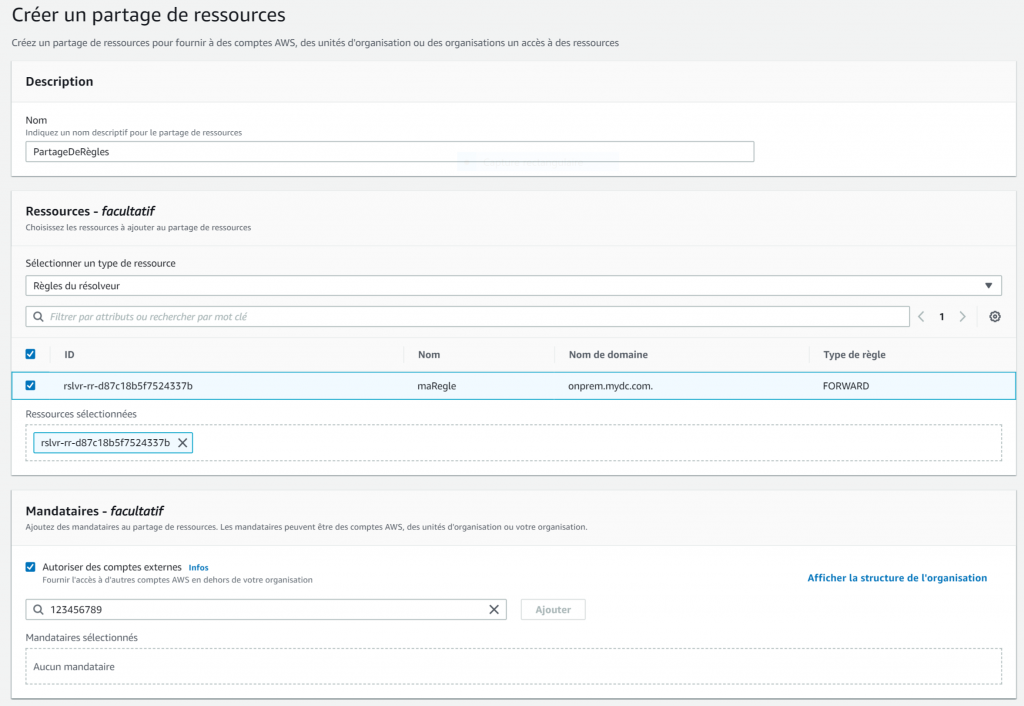Click the Aucun mandataire placeholder text
The image size is (1024, 706).
(x=74, y=667)
